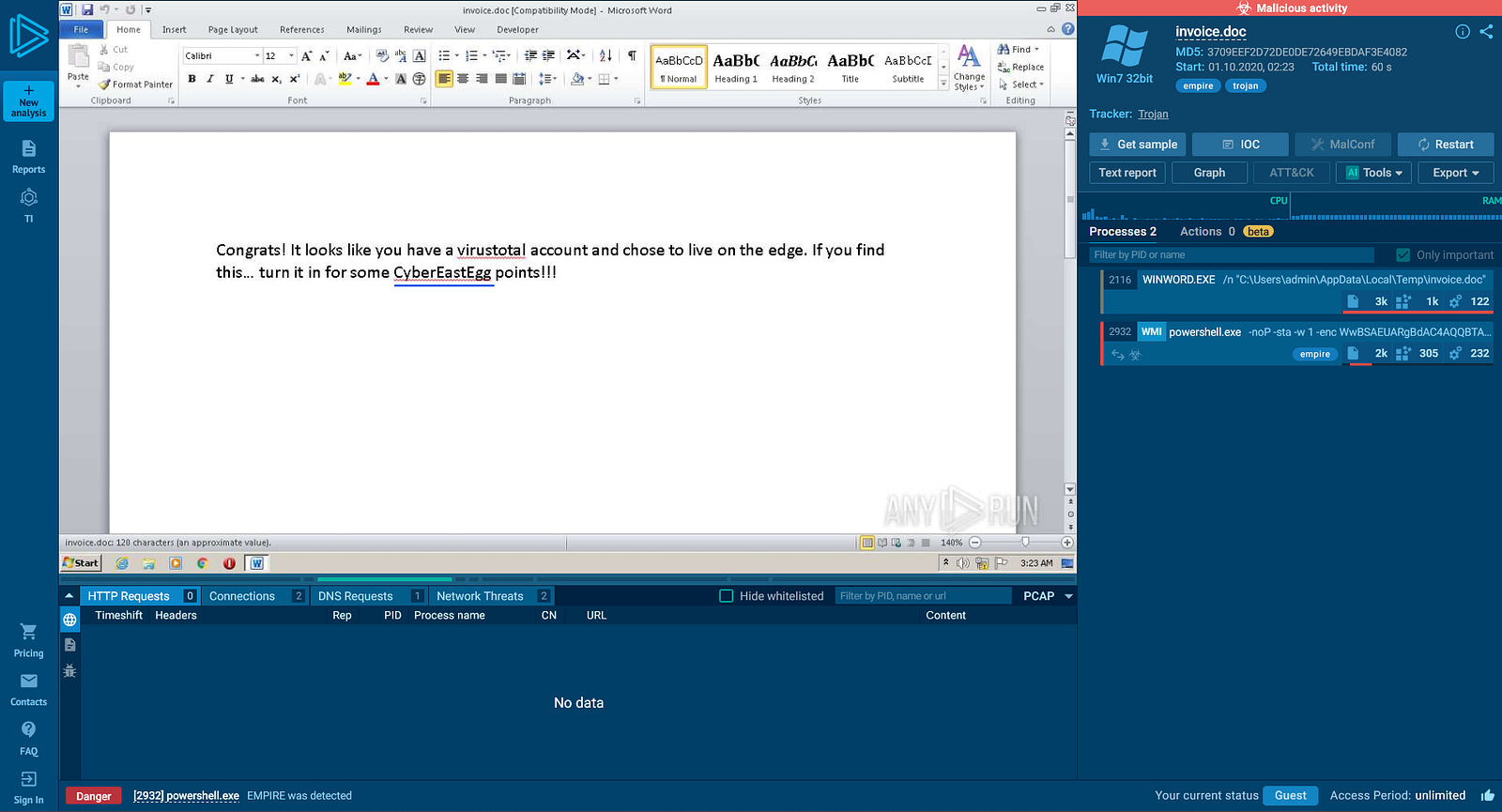Image resolution: width=1502 pixels, height=812 pixels.
Task: Click the New analysis plus icon
Action: (x=28, y=90)
